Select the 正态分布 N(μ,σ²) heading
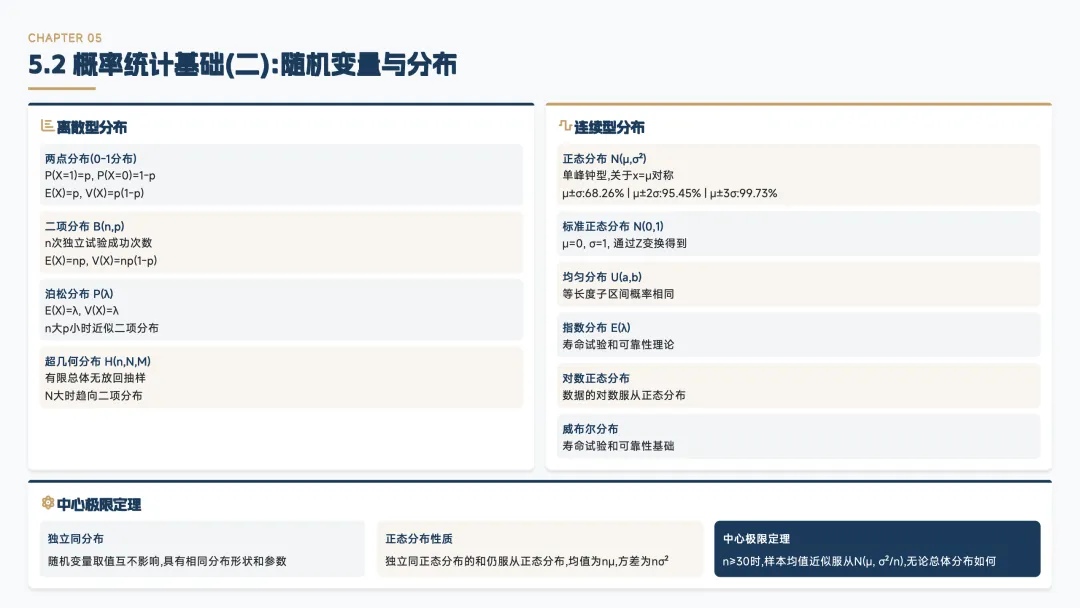The height and width of the screenshot is (608, 1080). [604, 158]
